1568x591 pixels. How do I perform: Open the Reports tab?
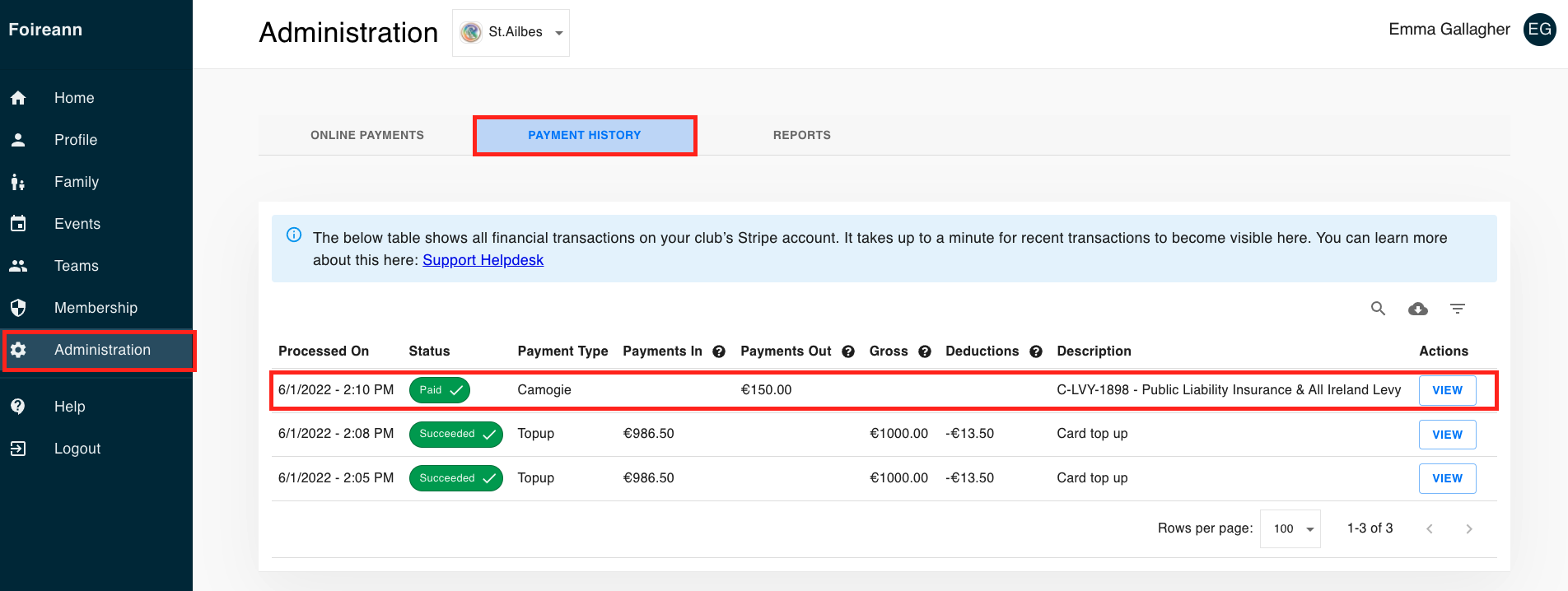(802, 135)
